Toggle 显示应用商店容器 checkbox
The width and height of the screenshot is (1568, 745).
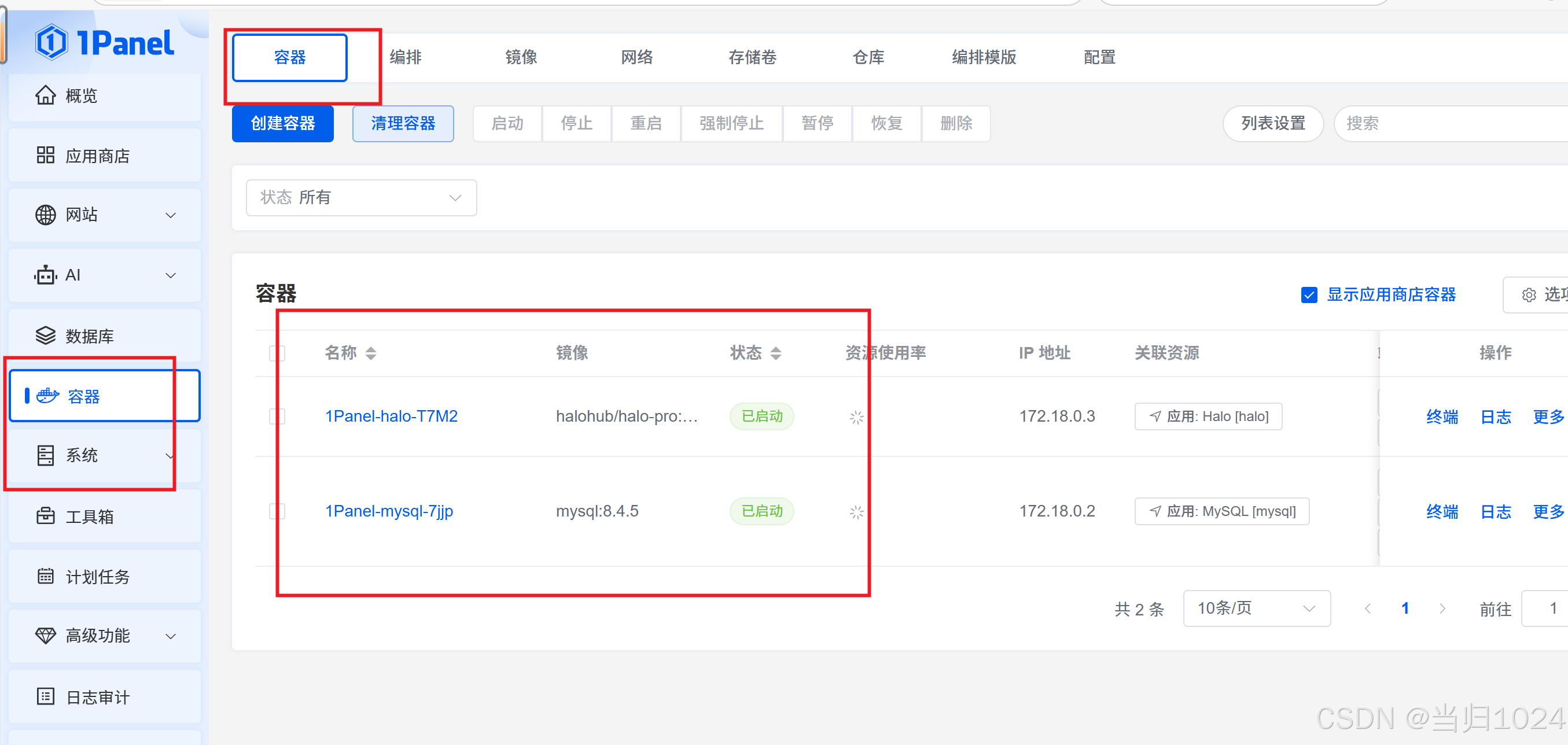tap(1309, 295)
